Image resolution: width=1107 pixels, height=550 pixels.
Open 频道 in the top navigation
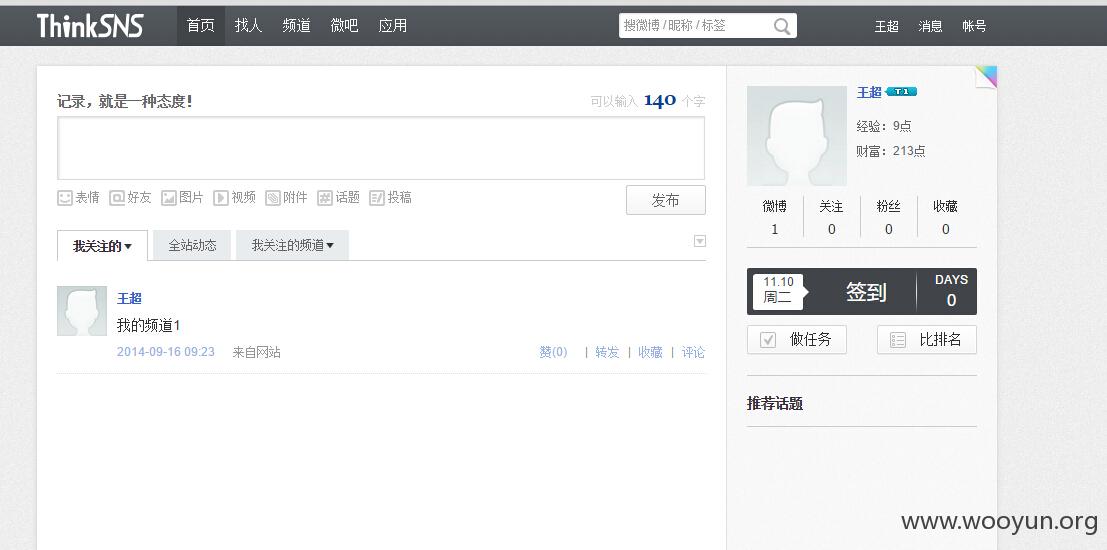pyautogui.click(x=297, y=26)
